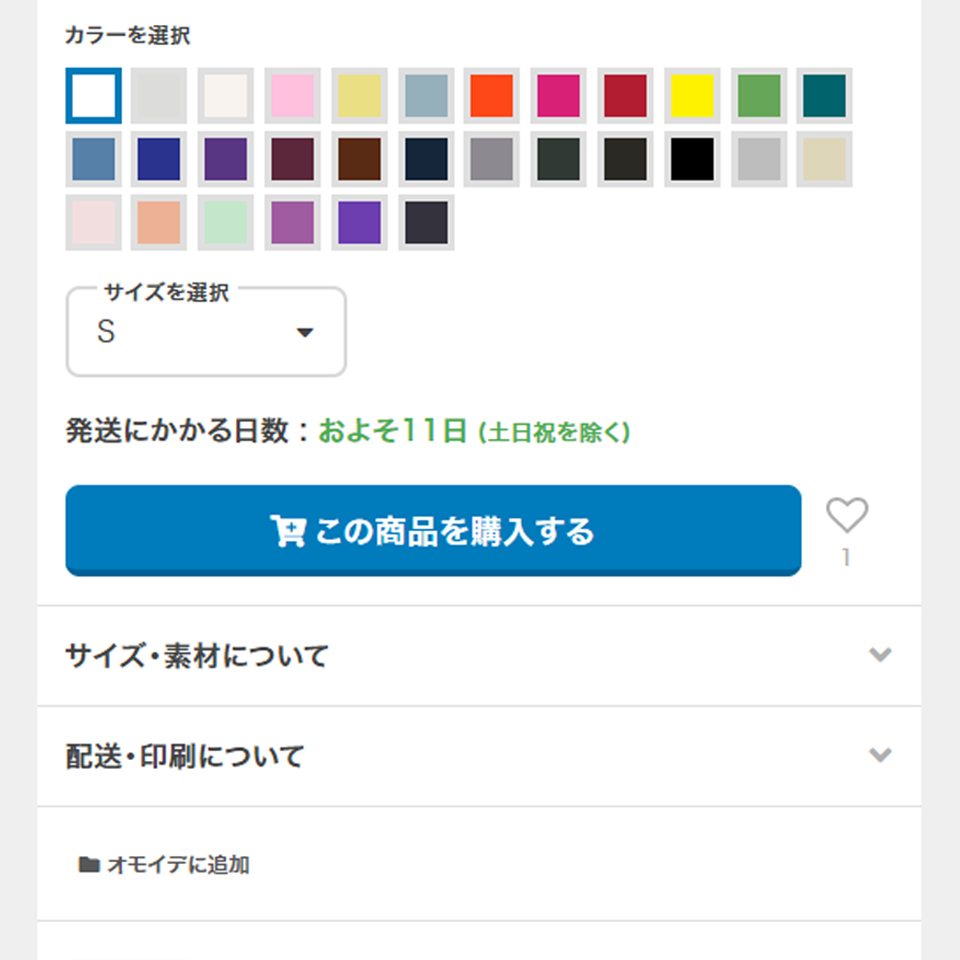The height and width of the screenshot is (960, 960).
Task: Click the folder icon beside オモイデに追加
Action: (x=89, y=865)
